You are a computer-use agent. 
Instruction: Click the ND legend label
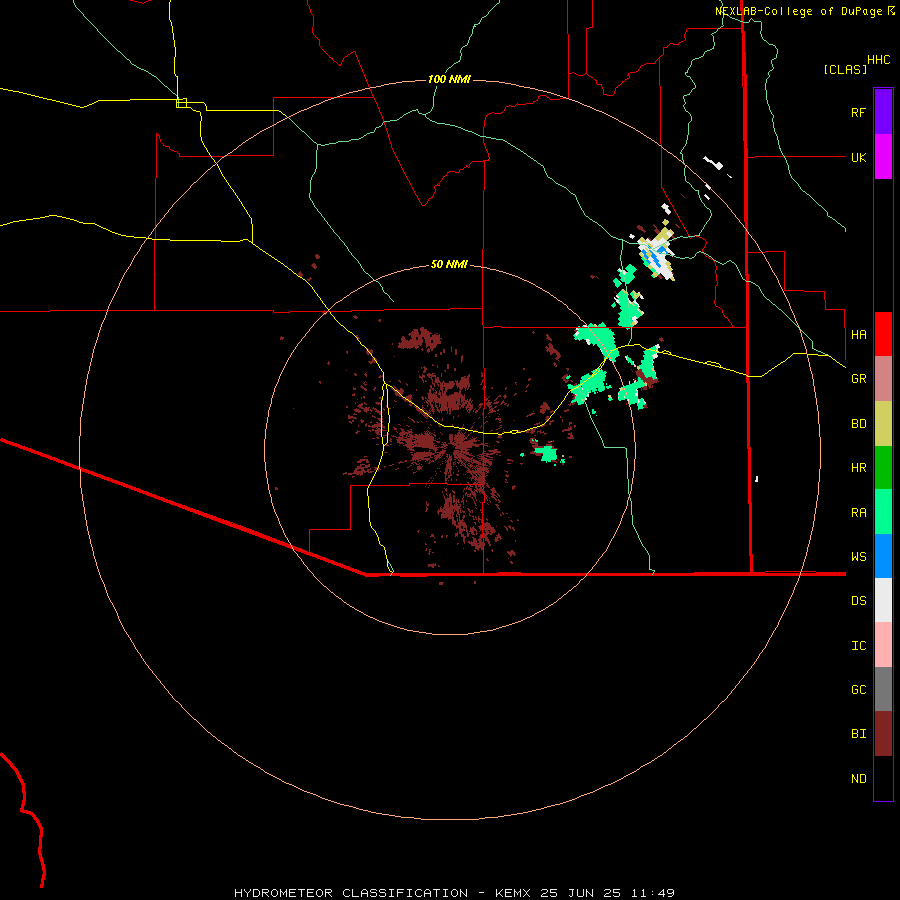[858, 779]
